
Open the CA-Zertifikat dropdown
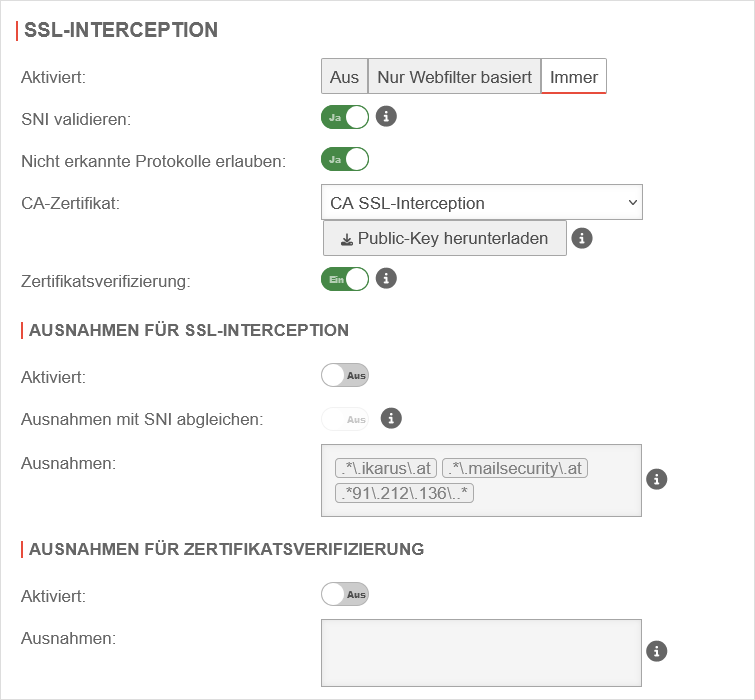click(482, 202)
